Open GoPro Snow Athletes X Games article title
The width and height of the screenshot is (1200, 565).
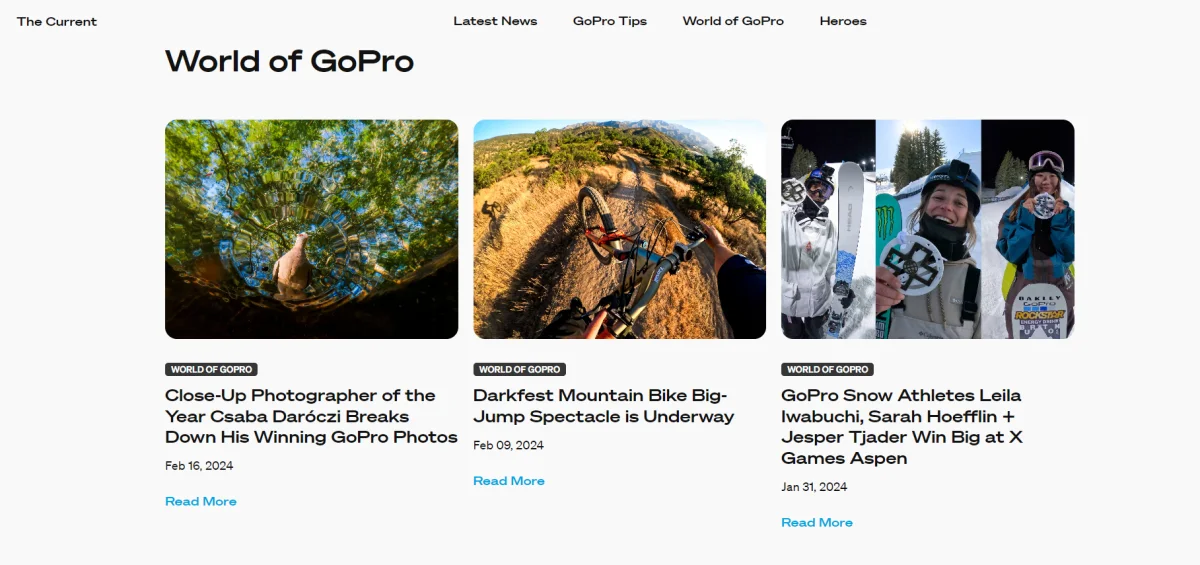click(901, 427)
